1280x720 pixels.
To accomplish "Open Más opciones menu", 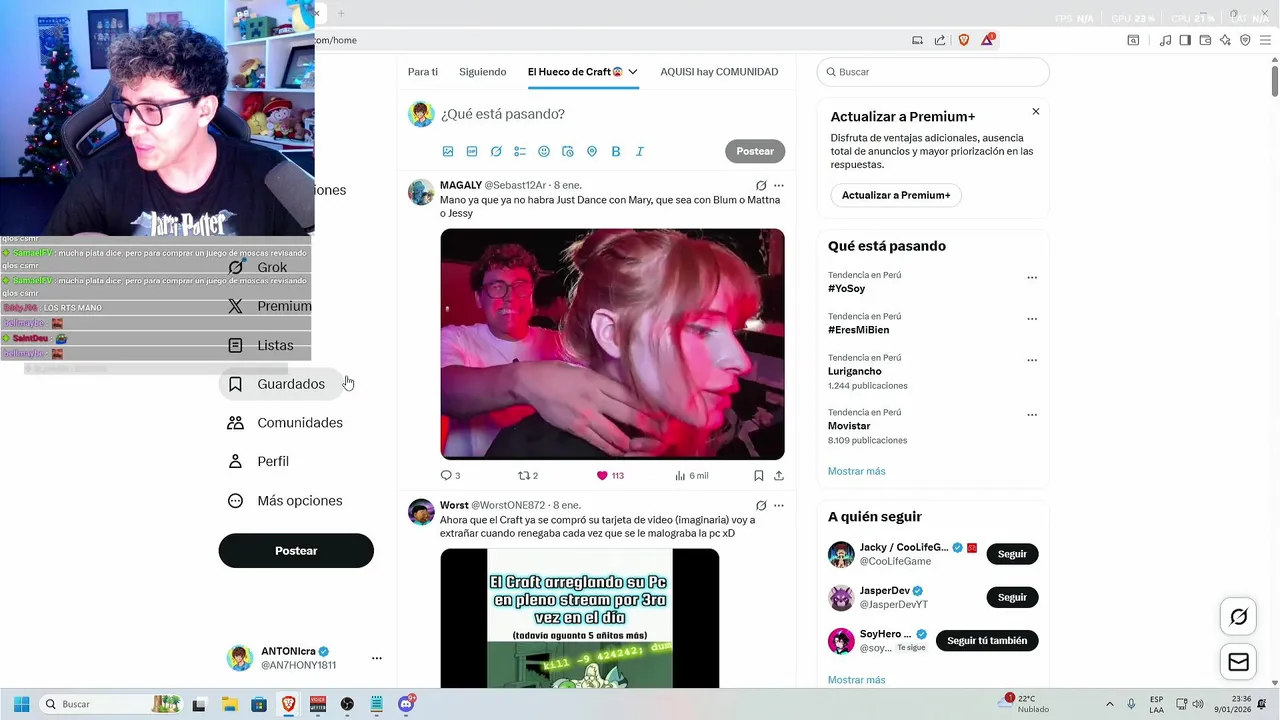I will 285,500.
